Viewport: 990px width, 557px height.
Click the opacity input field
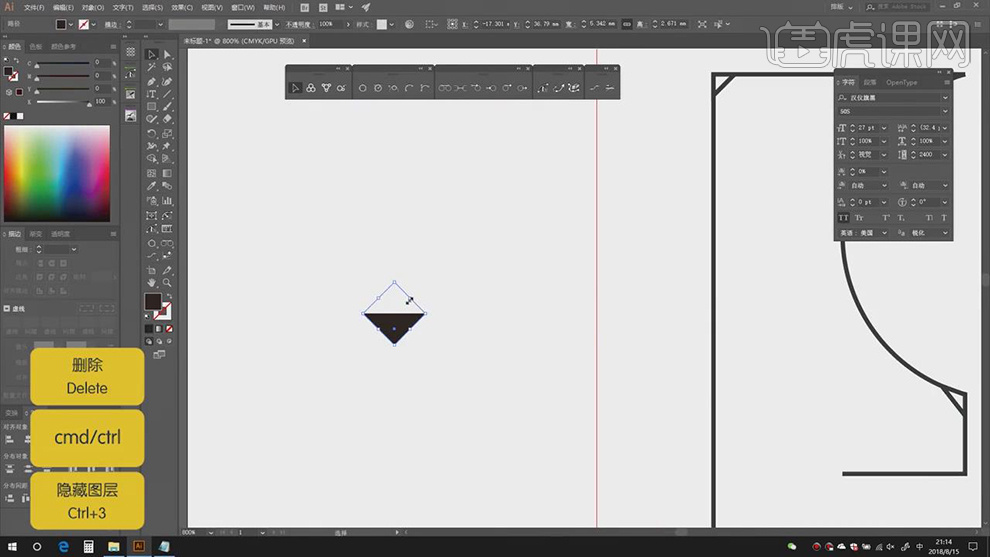pos(325,24)
